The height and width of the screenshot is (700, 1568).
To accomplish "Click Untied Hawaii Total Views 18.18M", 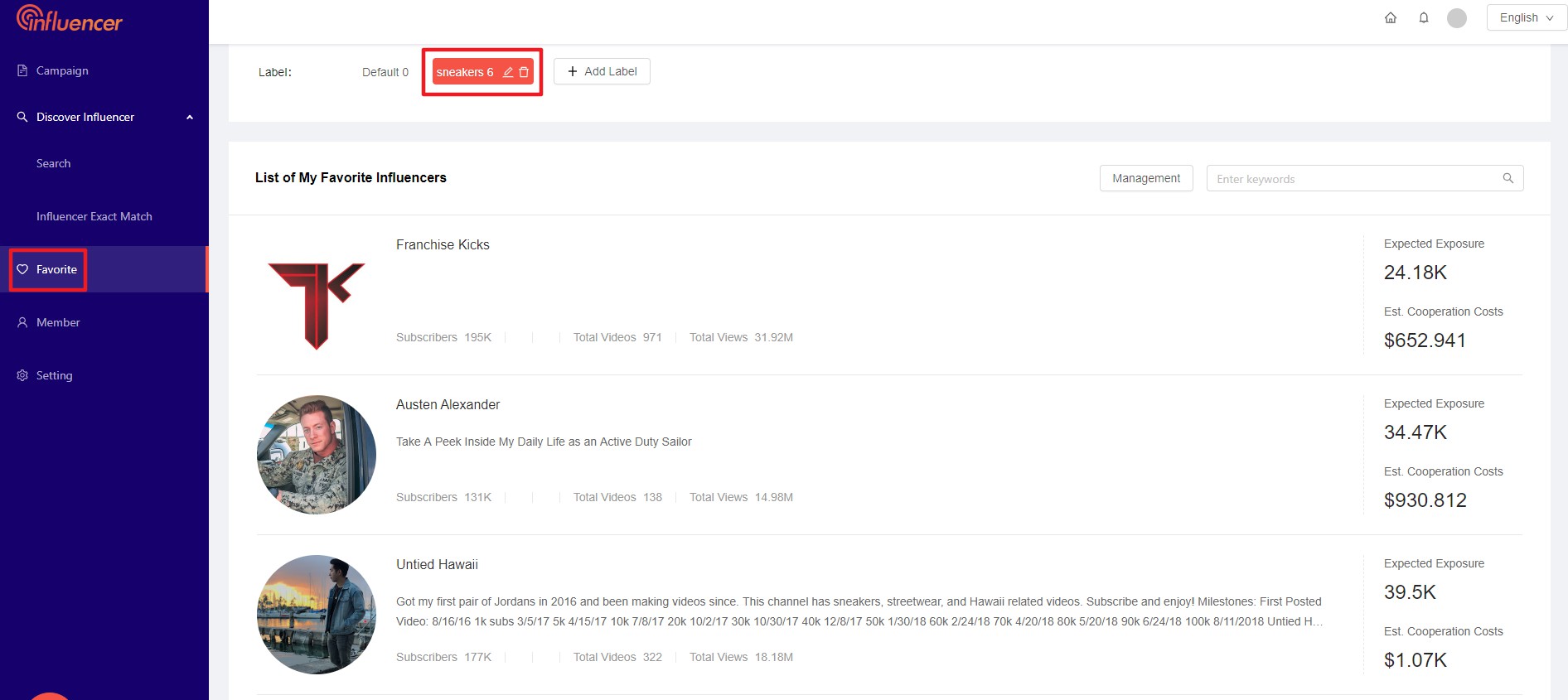I will [x=741, y=657].
